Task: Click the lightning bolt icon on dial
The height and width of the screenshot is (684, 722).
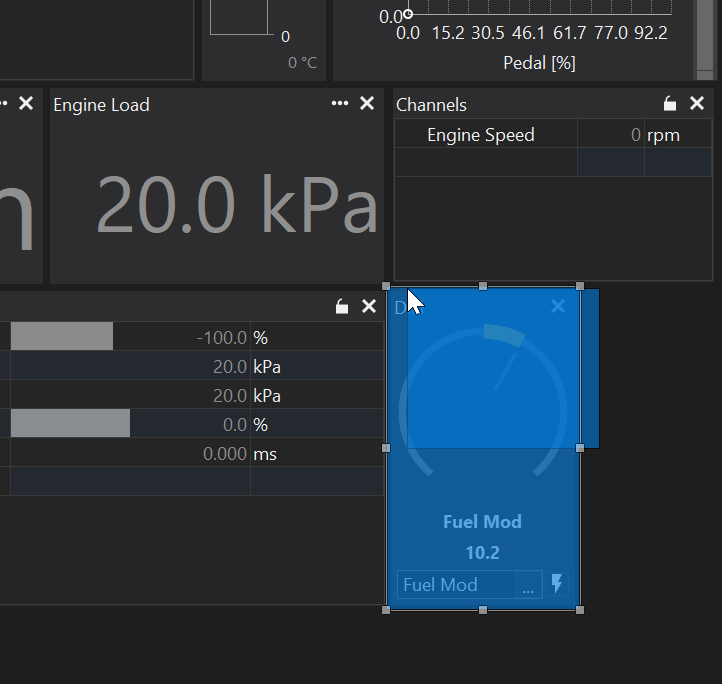Action: point(557,584)
